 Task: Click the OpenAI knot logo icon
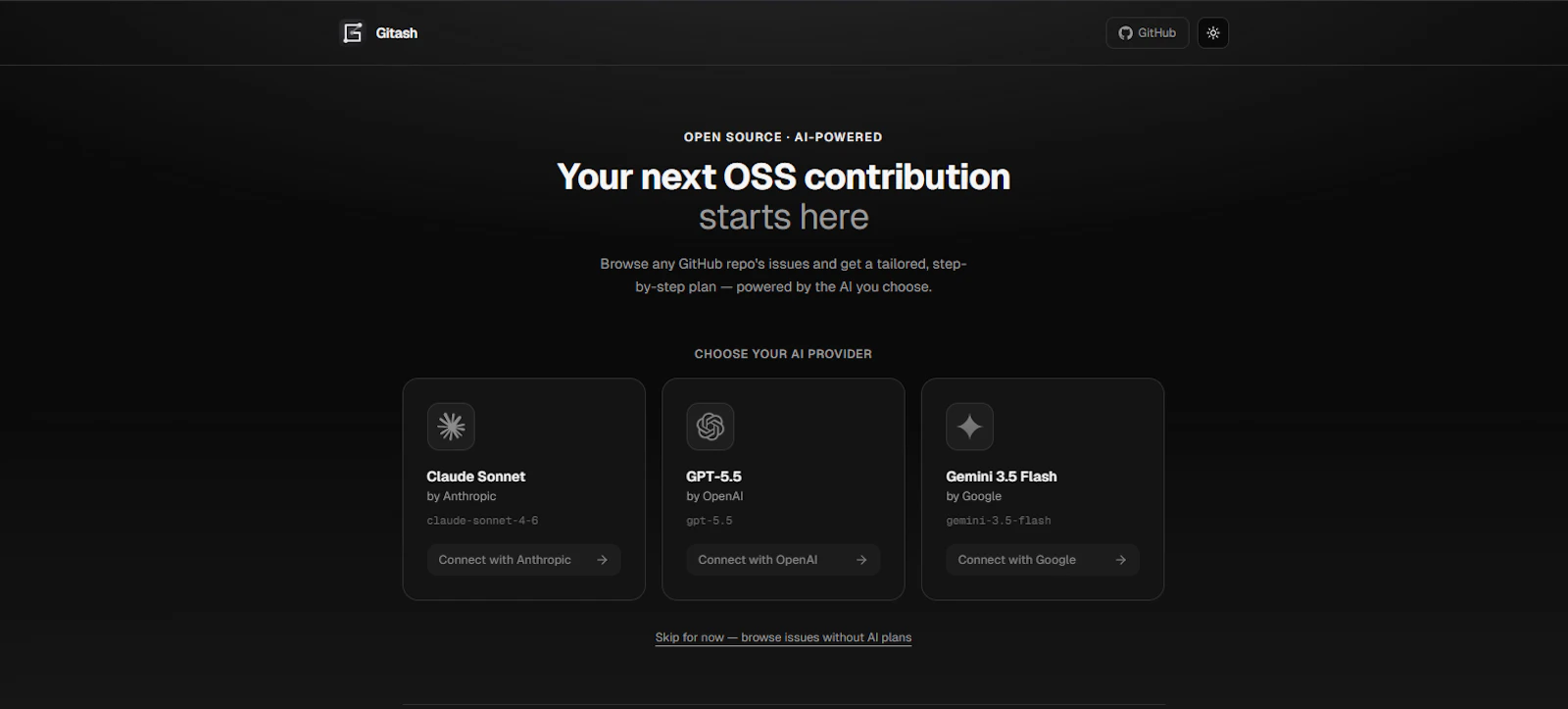(710, 427)
